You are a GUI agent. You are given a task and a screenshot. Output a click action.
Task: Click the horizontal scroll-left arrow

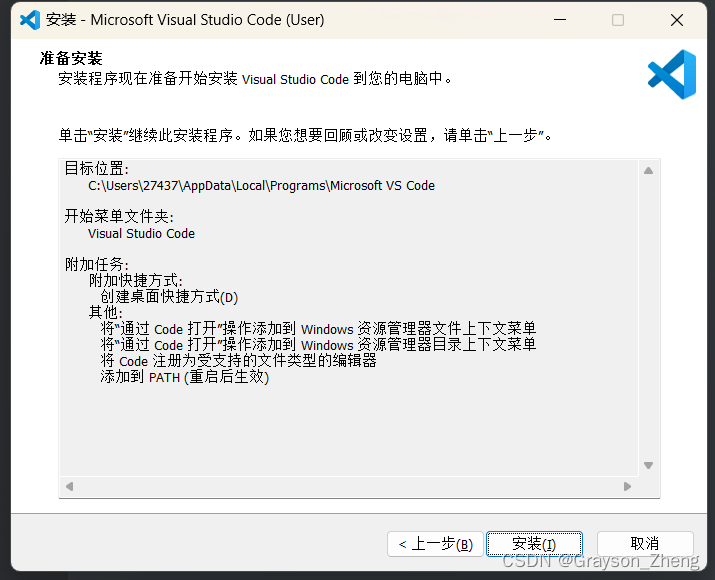69,487
